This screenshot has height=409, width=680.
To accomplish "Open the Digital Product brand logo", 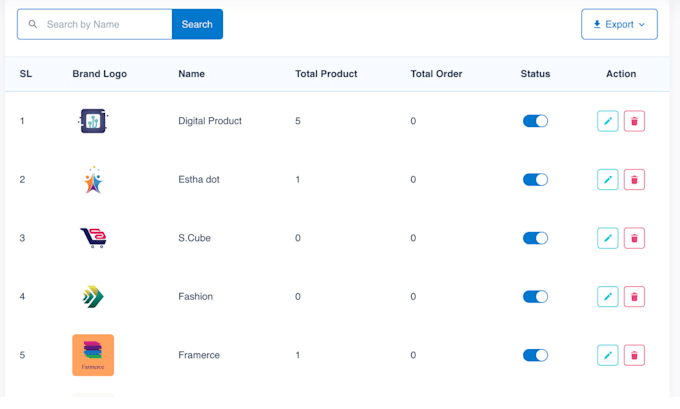I will tap(93, 121).
